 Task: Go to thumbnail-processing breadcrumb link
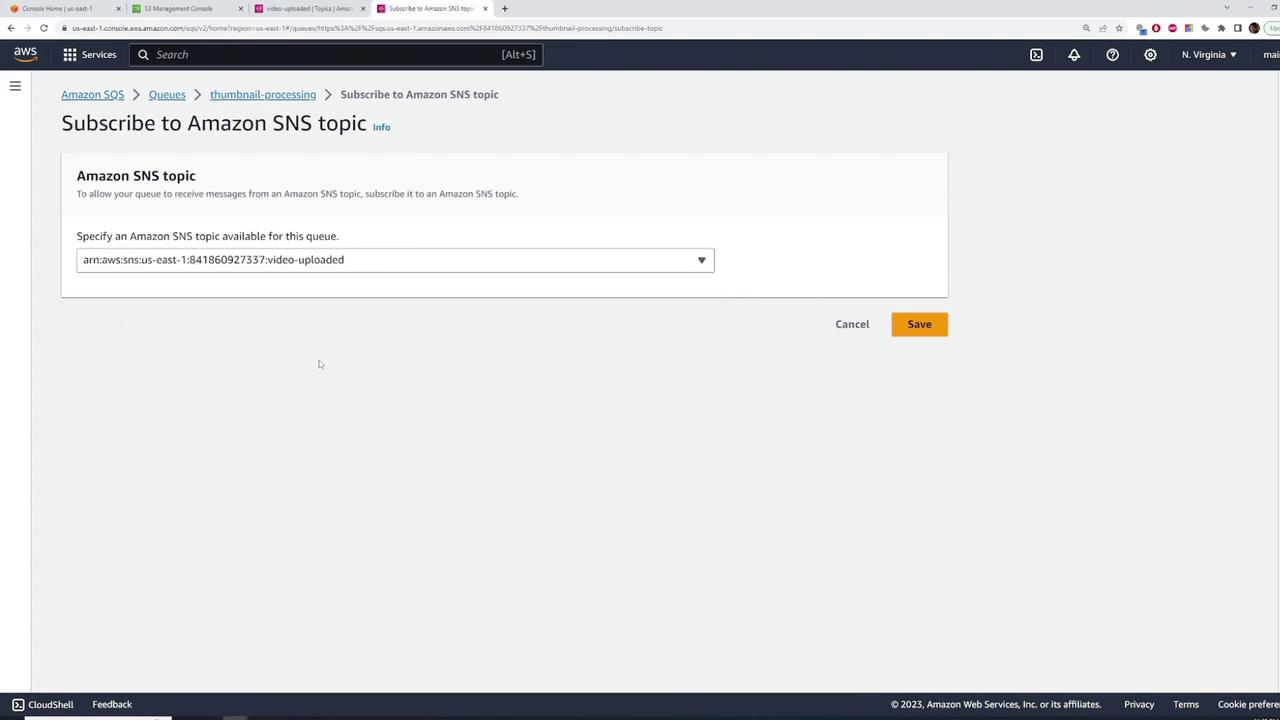pos(263,95)
